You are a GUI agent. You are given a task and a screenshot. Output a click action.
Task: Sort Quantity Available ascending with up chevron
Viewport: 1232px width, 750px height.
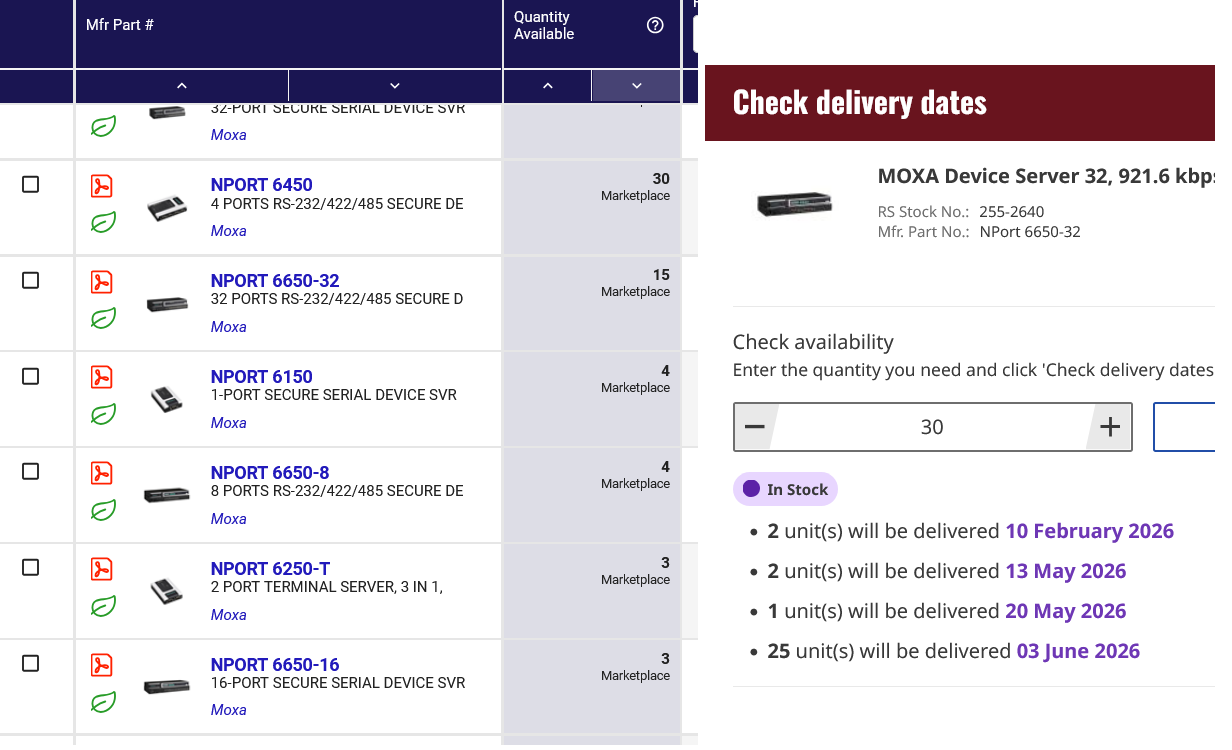[547, 86]
